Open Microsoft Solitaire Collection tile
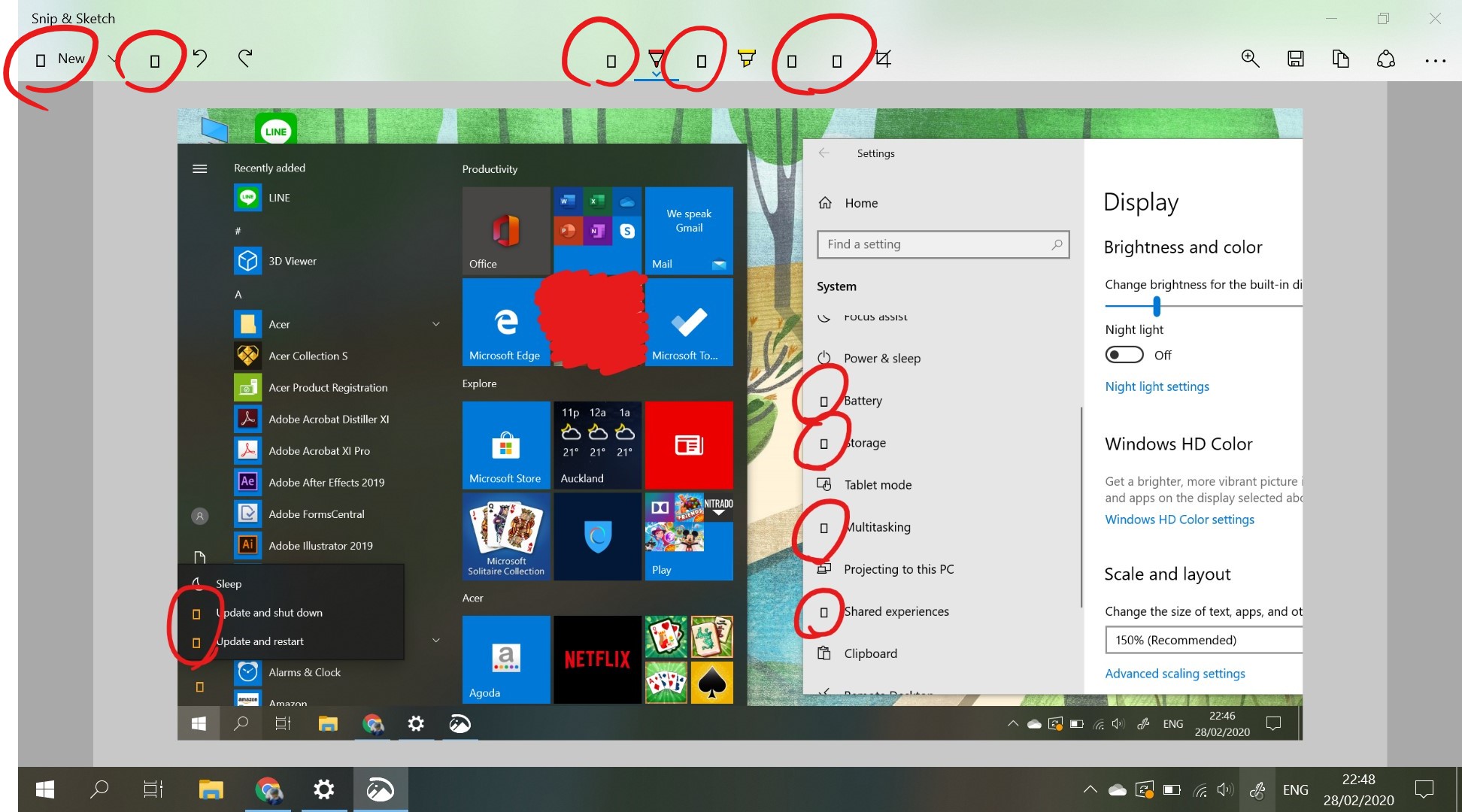This screenshot has width=1462, height=812. (506, 536)
